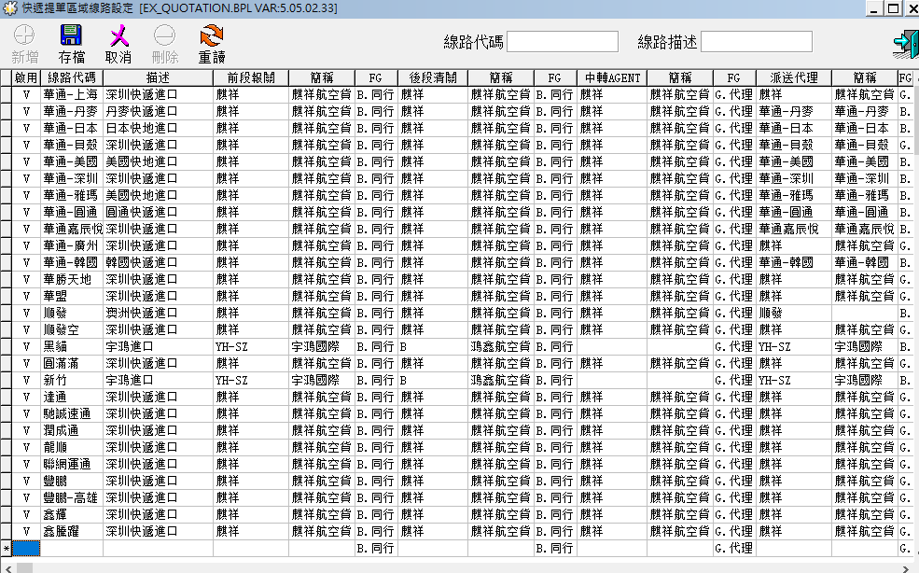Select the 華通-韓國 route code cell
This screenshot has height=573, width=919.
tap(72, 263)
